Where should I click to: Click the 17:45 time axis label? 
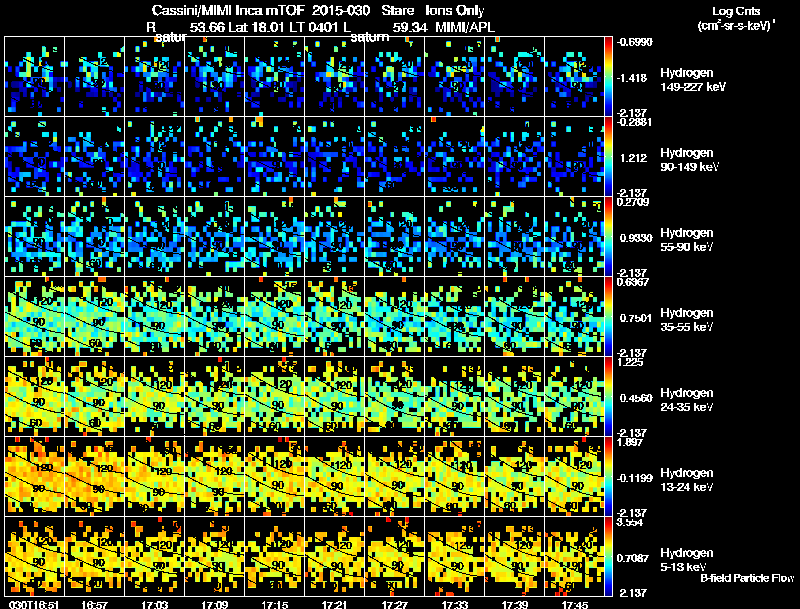coord(575,604)
